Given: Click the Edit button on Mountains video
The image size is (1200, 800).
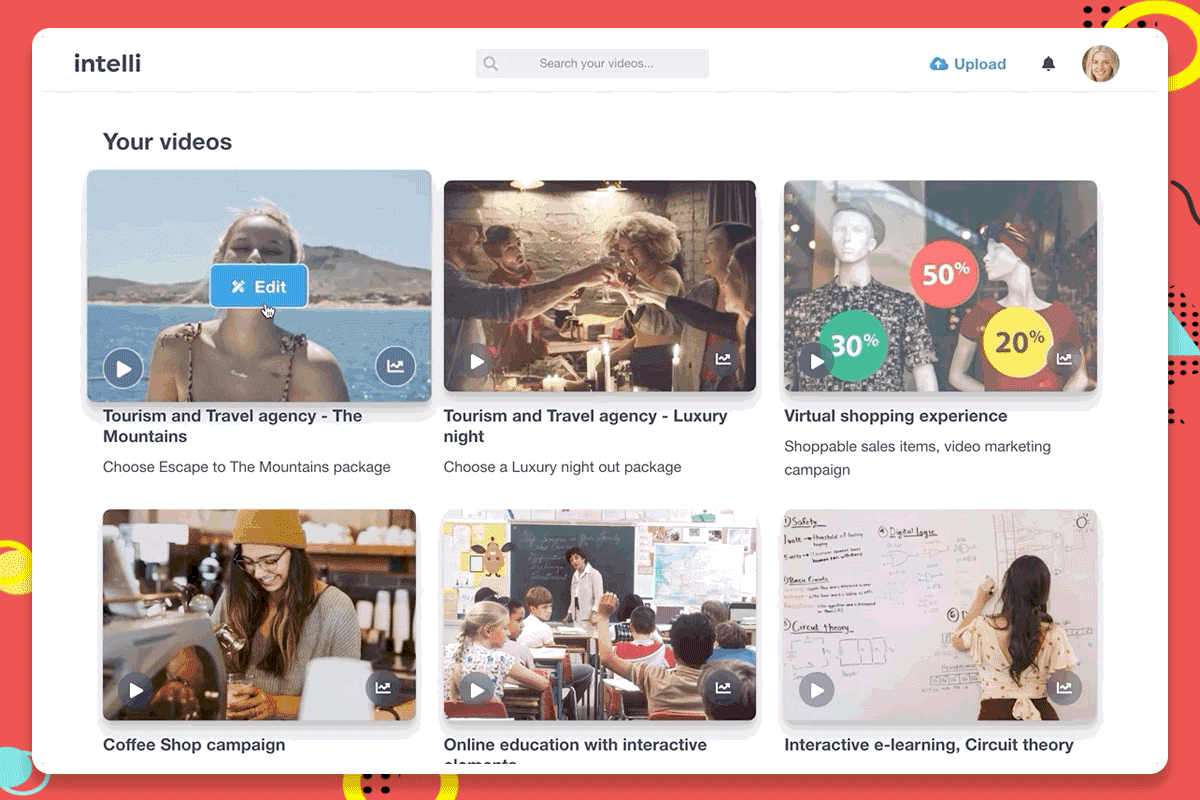Looking at the screenshot, I should click(259, 287).
